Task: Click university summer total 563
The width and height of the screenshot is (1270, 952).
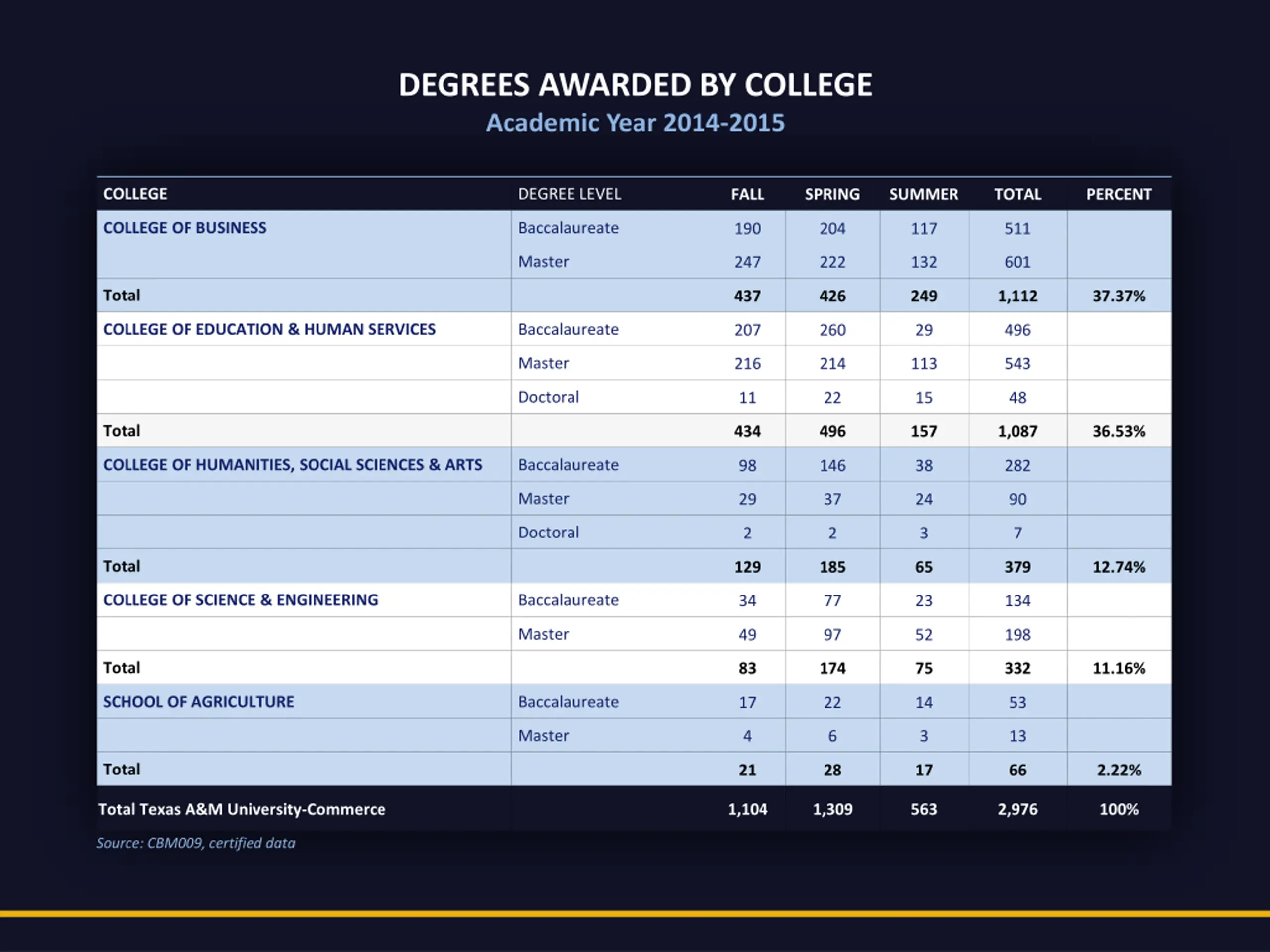Action: pos(923,809)
